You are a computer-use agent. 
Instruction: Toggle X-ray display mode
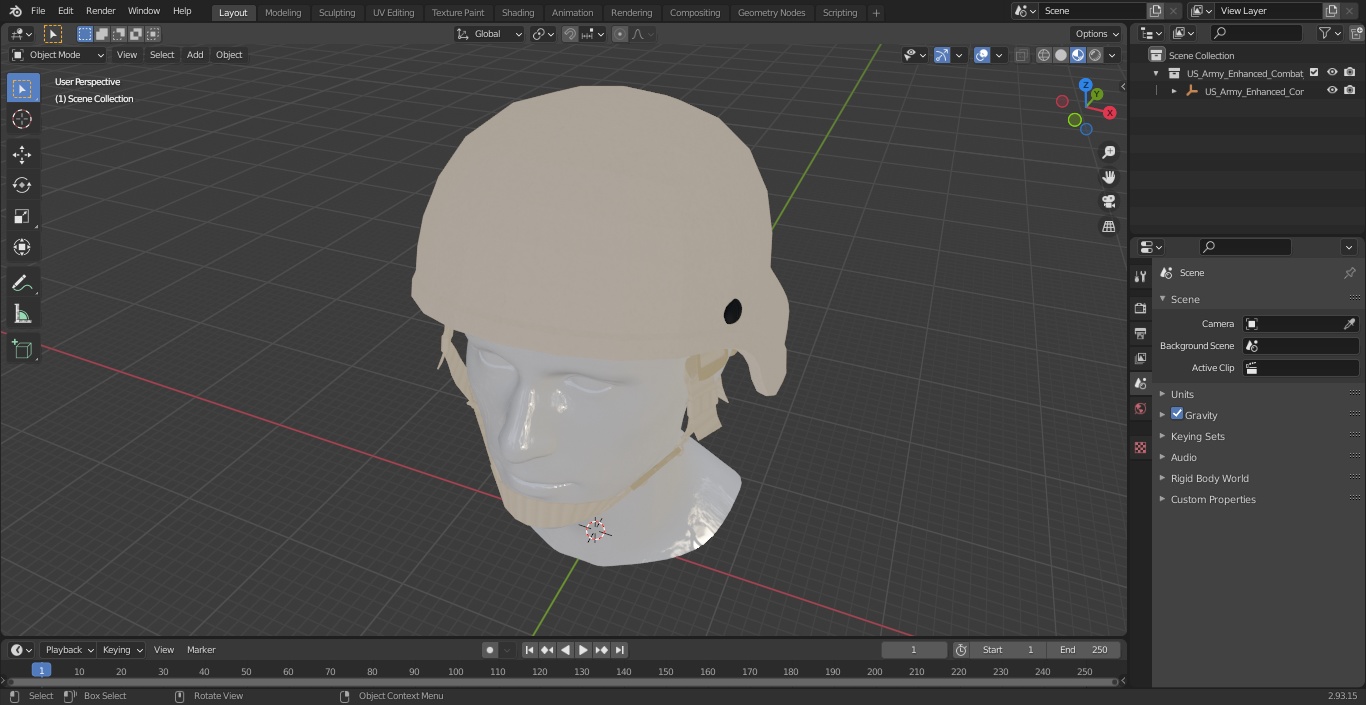tap(1021, 55)
